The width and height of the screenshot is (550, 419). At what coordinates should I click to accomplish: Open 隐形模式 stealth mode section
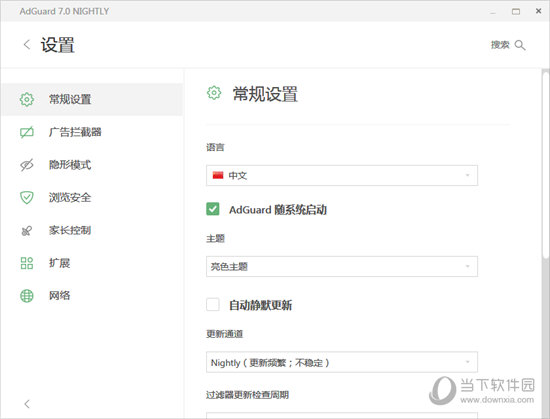point(92,165)
